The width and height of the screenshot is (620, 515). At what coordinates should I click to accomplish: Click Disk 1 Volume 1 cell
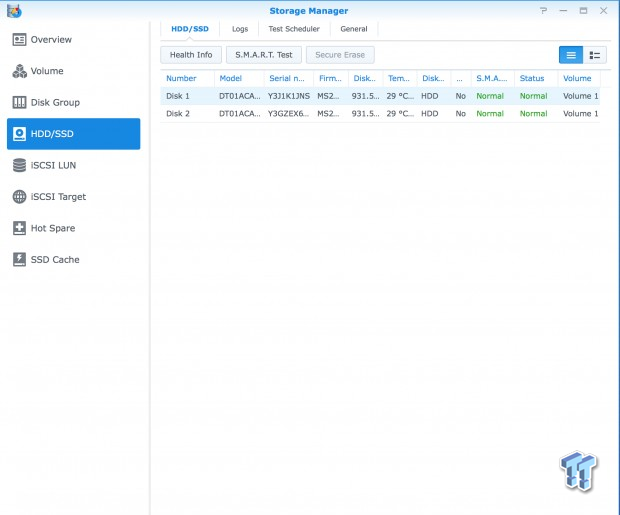pyautogui.click(x=580, y=96)
